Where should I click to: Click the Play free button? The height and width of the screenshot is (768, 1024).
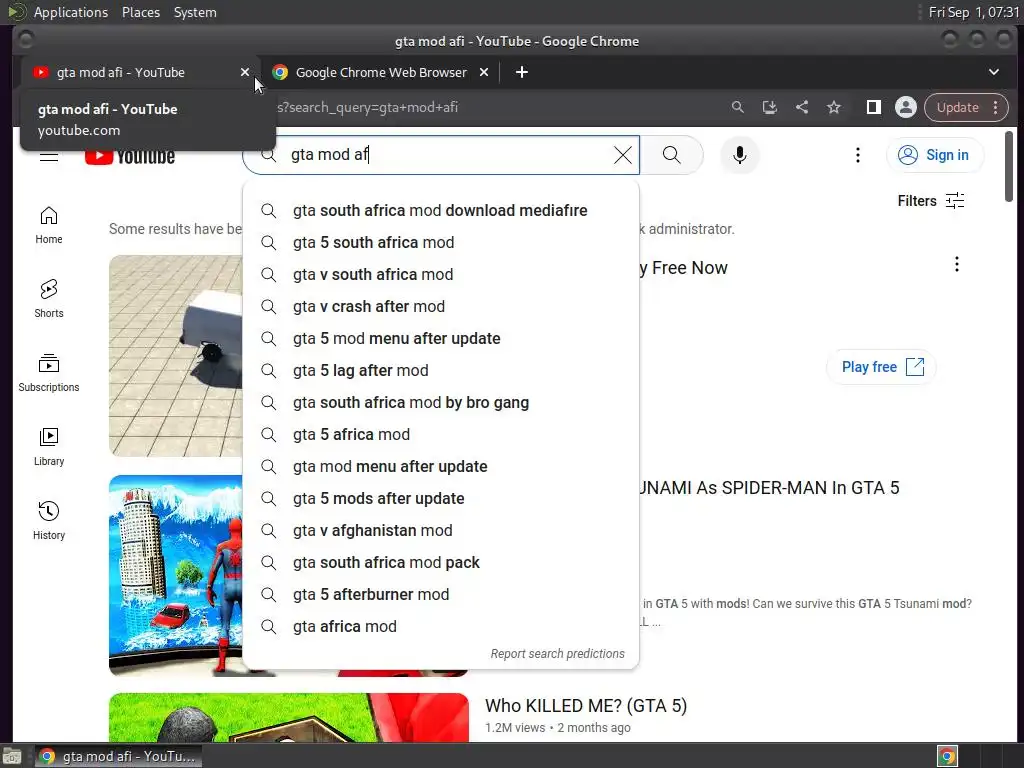point(881,367)
